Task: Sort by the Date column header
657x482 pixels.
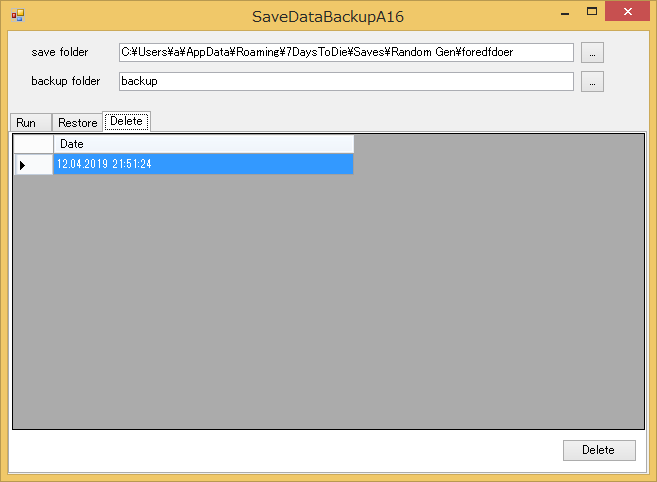Action: (x=204, y=144)
